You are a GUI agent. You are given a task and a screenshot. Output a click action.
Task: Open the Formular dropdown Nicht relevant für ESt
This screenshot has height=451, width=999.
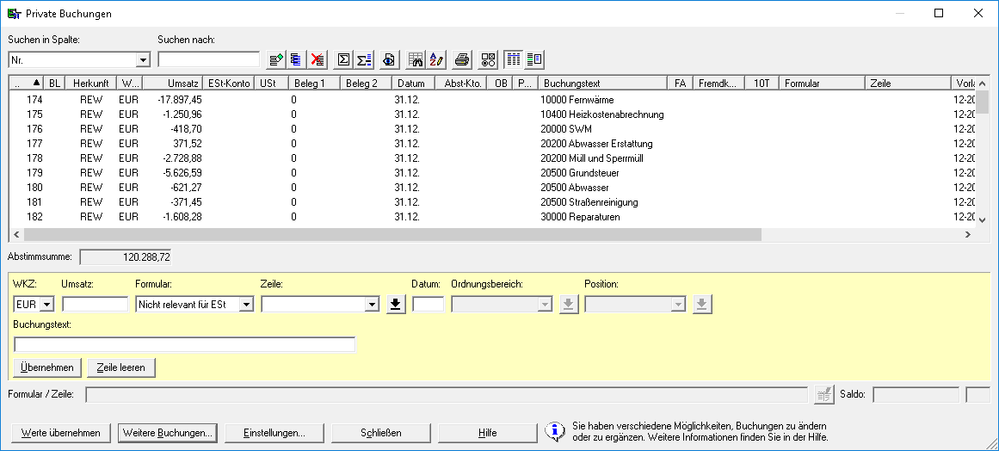pos(246,304)
